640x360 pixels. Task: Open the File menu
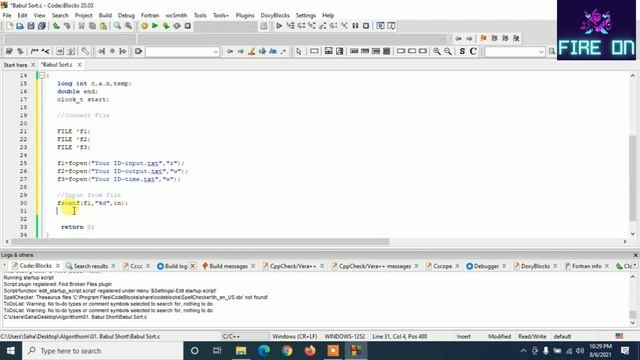[x=7, y=15]
